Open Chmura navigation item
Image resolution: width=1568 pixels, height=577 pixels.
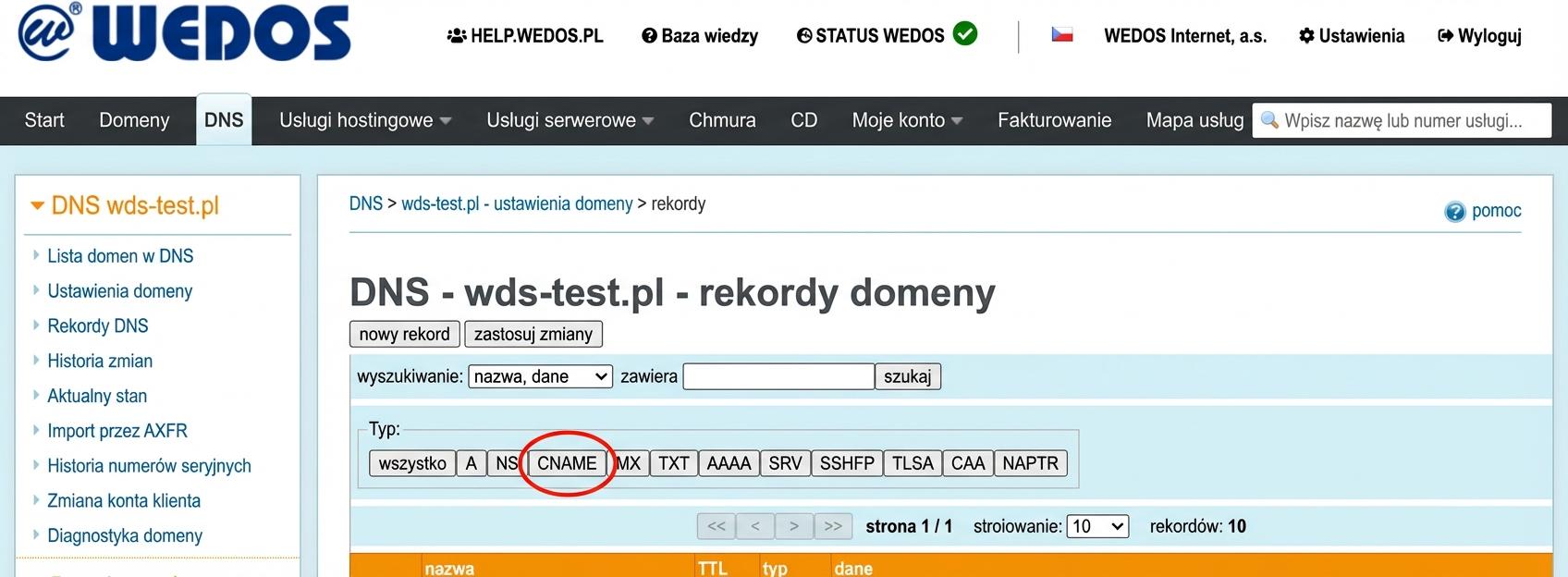pos(722,120)
